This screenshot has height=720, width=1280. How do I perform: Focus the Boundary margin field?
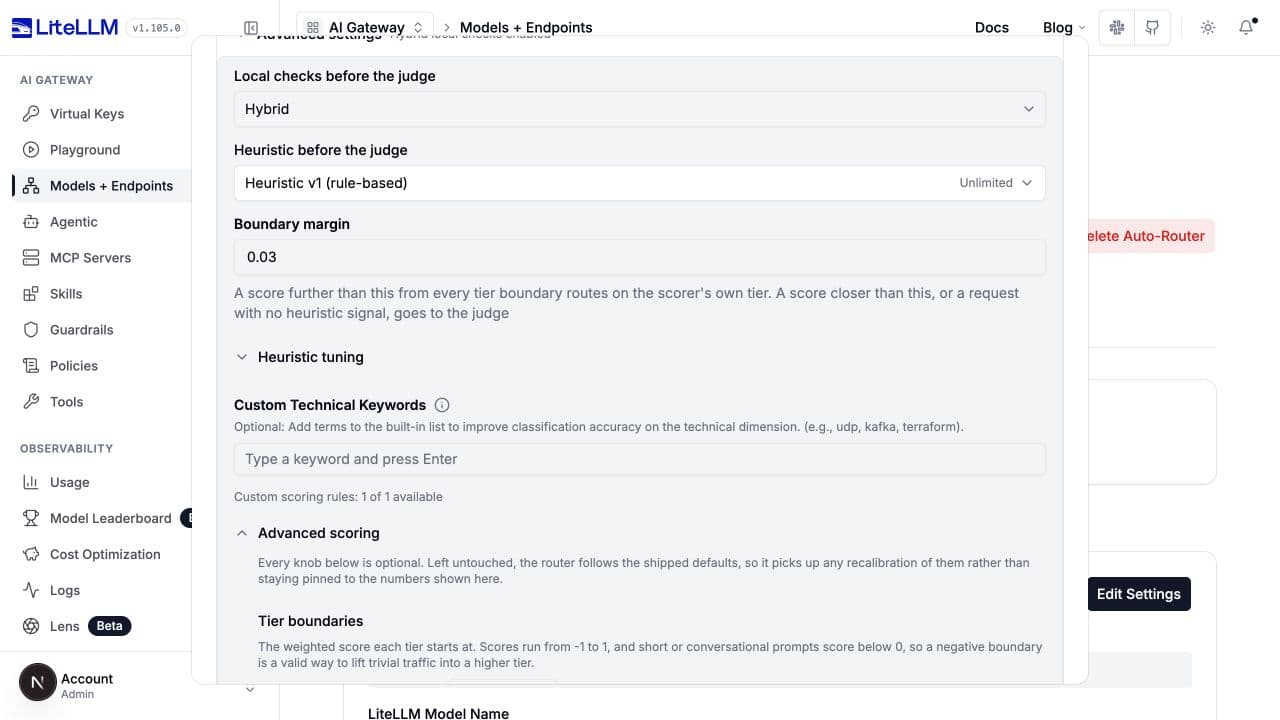coord(640,257)
